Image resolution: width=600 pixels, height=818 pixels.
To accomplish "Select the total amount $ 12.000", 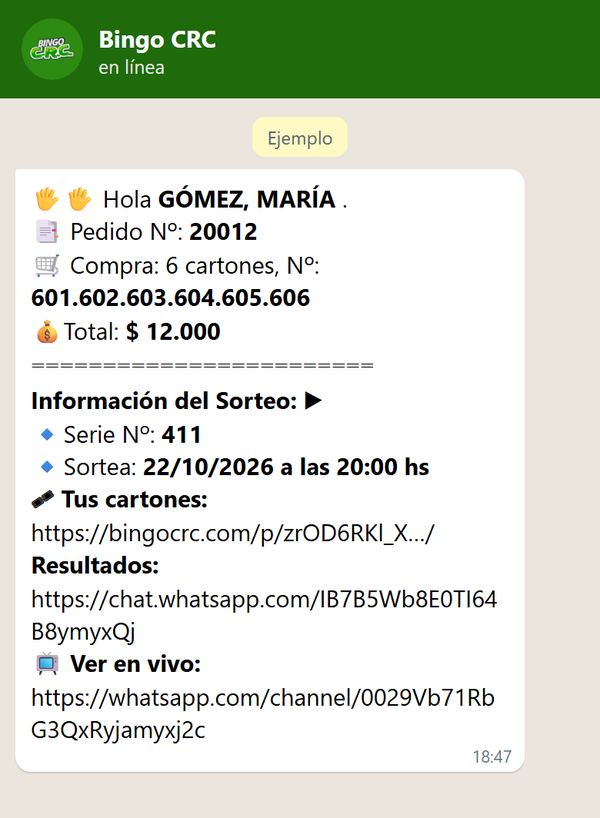I will (x=173, y=332).
